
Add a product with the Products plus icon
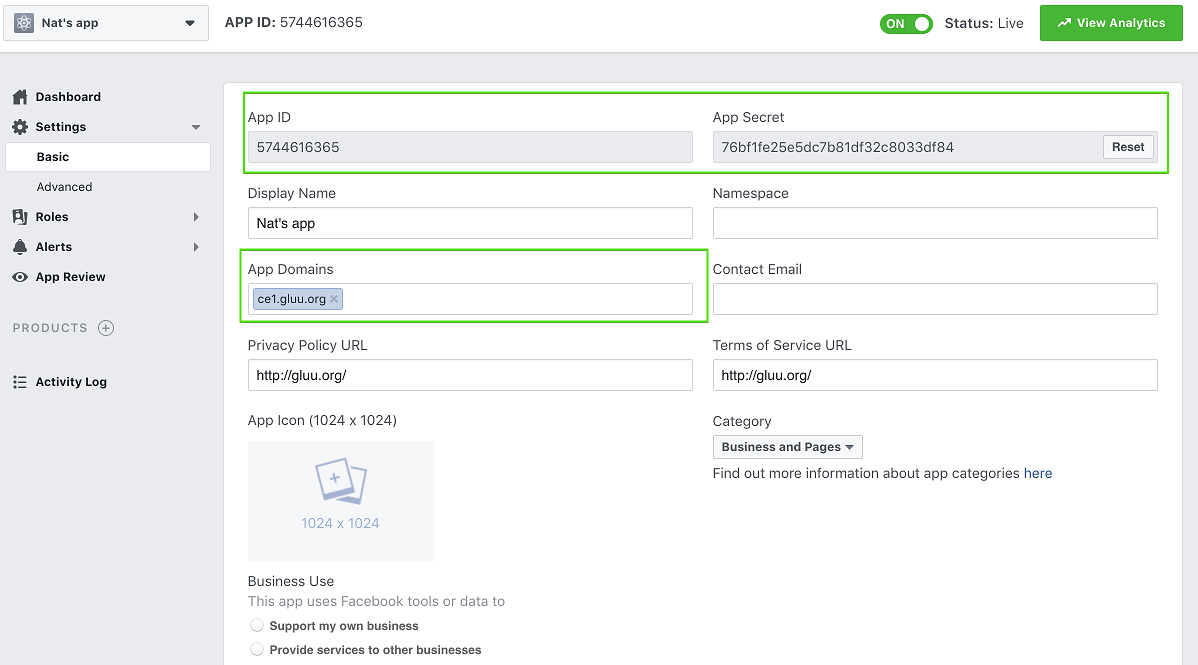(x=108, y=327)
